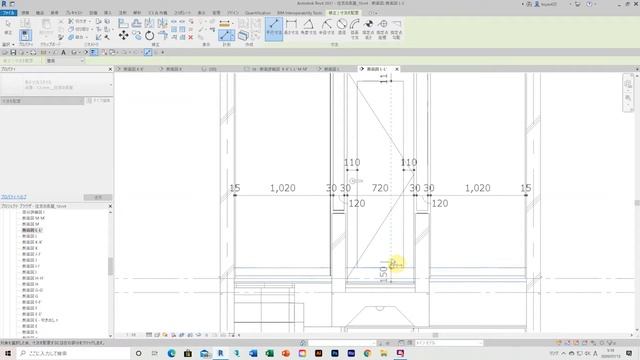Toggle the Properties palette button
The height and width of the screenshot is (360, 640).
point(25,35)
